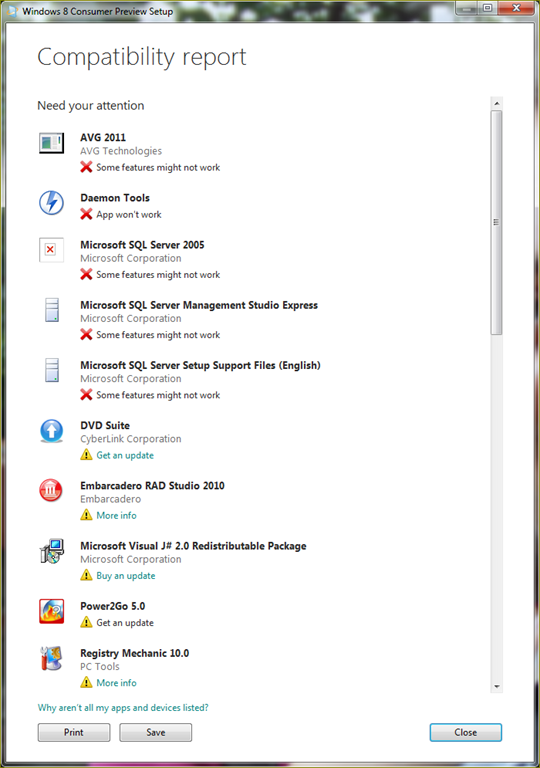Click the Microsoft SQL Server 2005 broken icon
The image size is (540, 768).
click(x=51, y=250)
